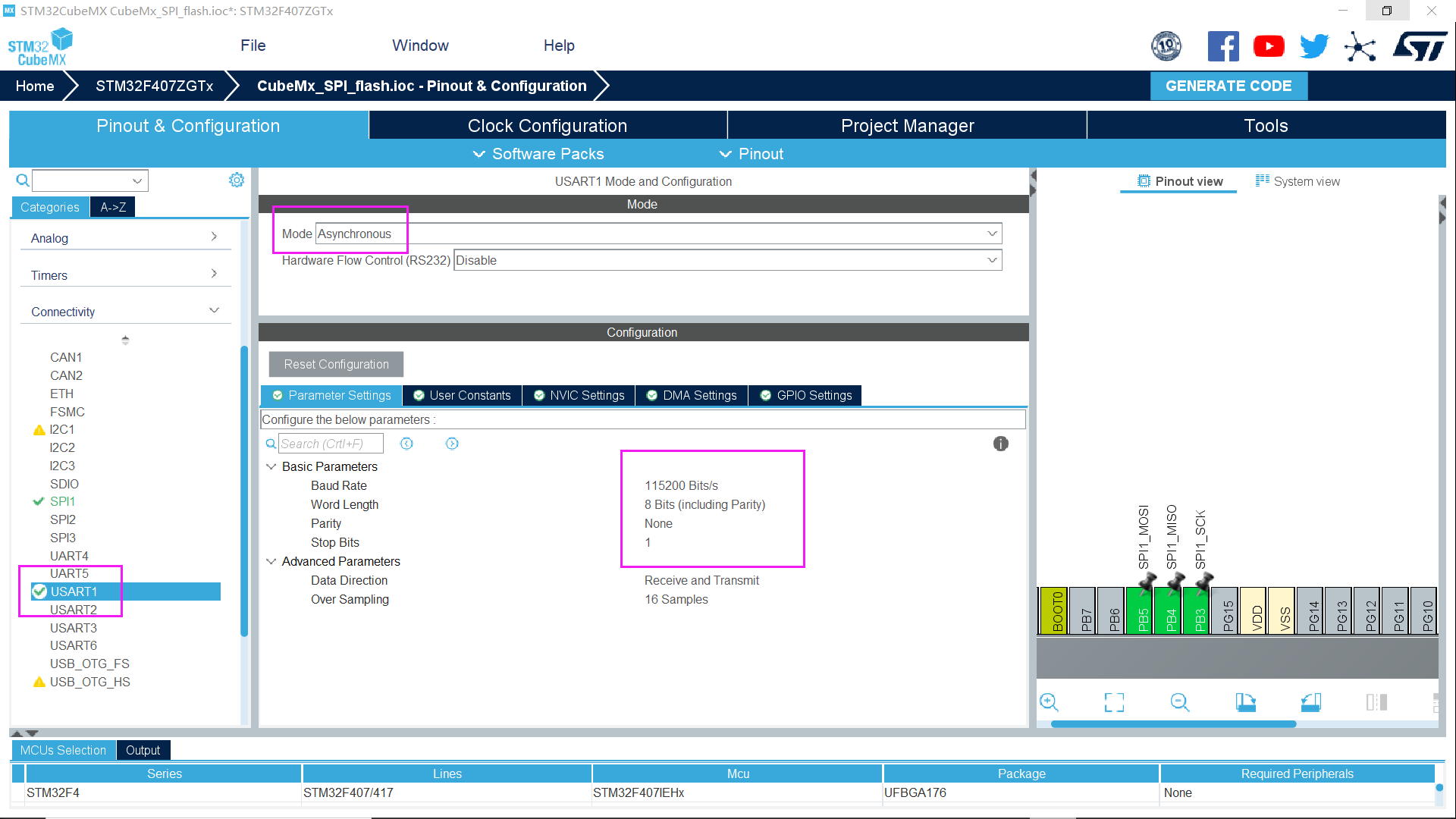Select the USART1 peripheral in list
The width and height of the screenshot is (1456, 819).
pyautogui.click(x=74, y=591)
